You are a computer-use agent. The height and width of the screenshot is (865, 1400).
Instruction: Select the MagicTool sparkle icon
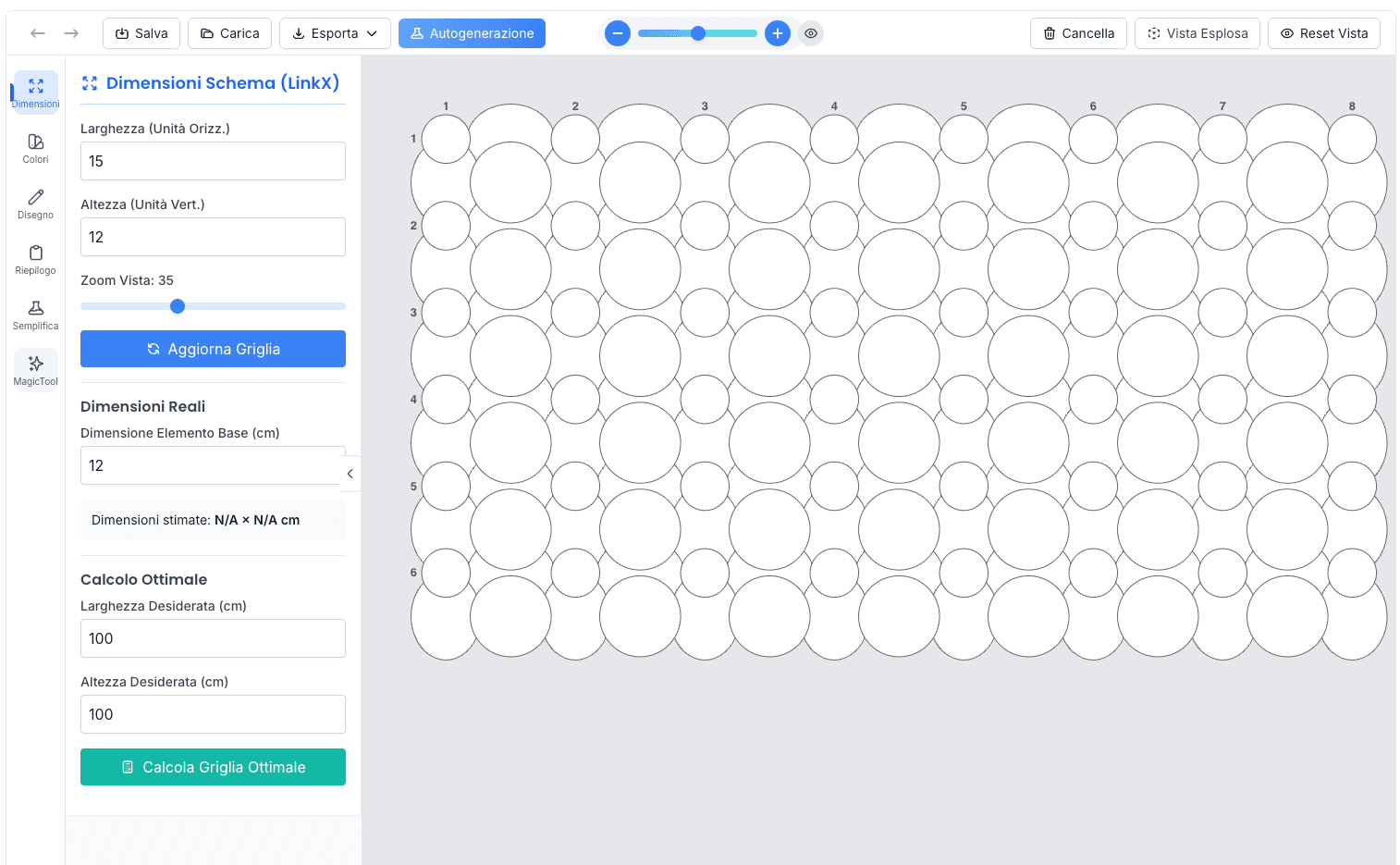click(36, 370)
